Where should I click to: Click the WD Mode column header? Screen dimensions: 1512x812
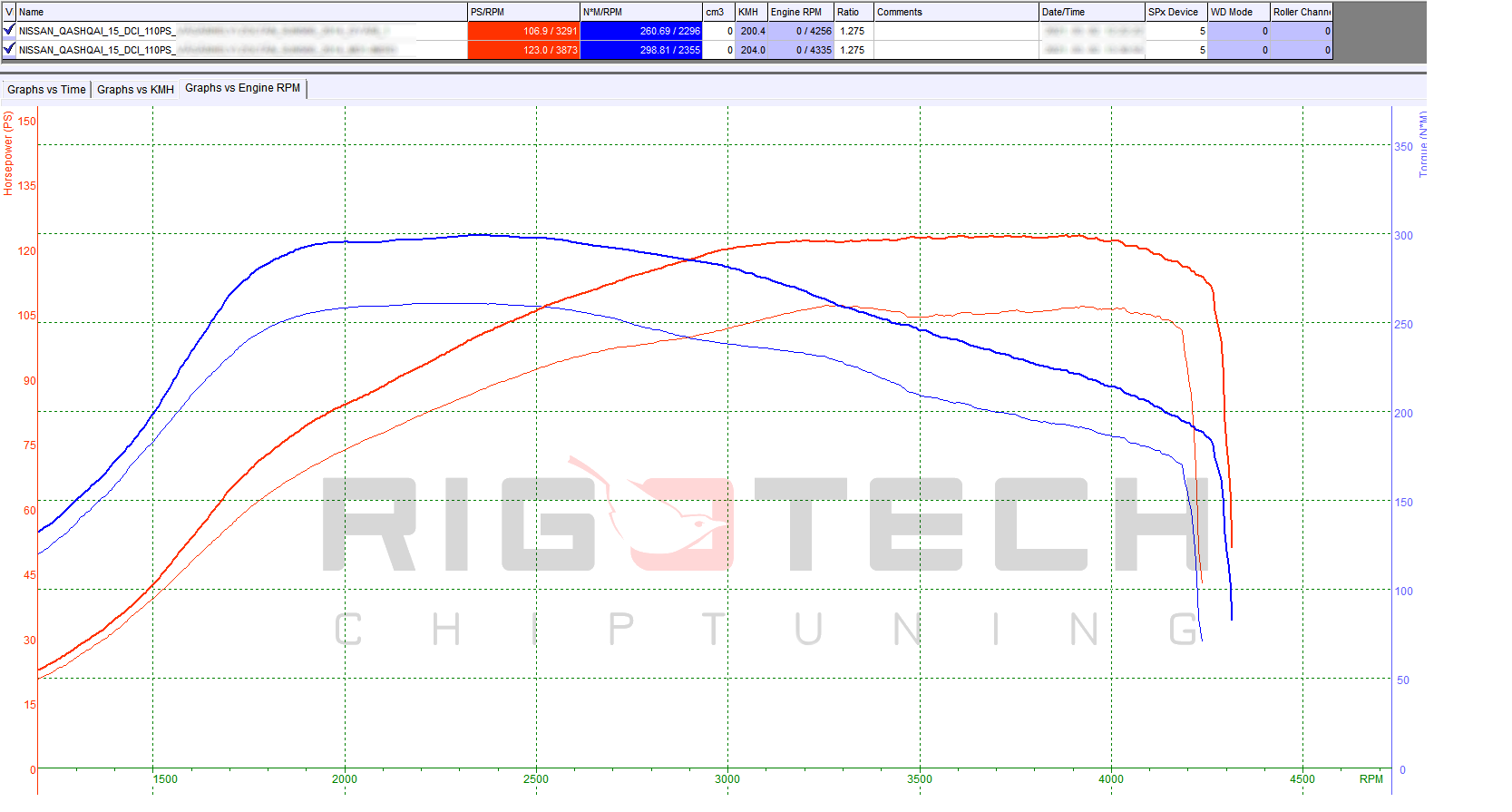pos(1238,12)
